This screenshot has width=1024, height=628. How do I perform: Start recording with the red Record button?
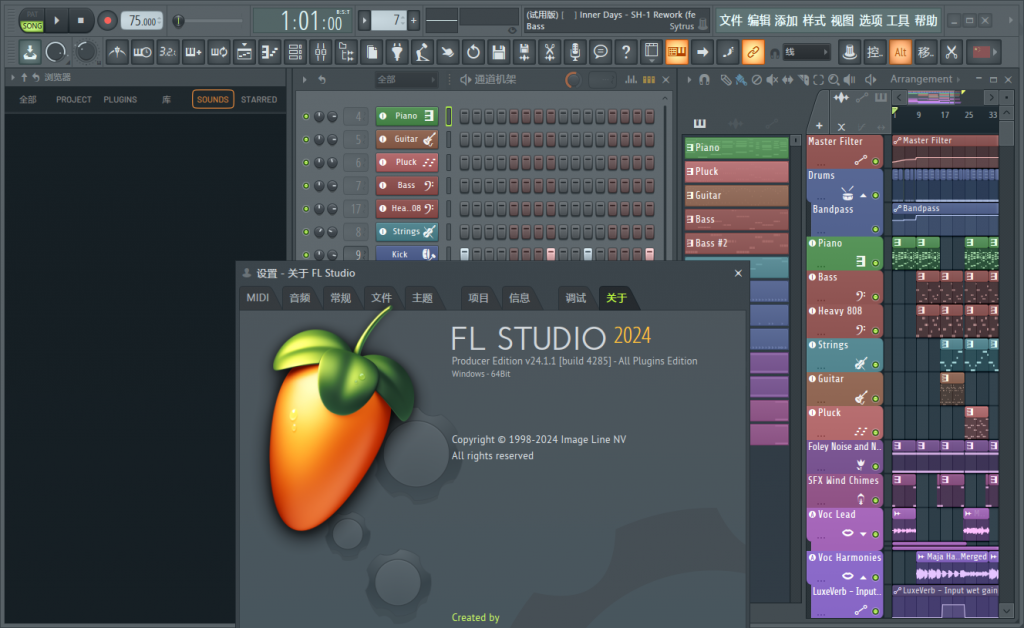[x=107, y=21]
